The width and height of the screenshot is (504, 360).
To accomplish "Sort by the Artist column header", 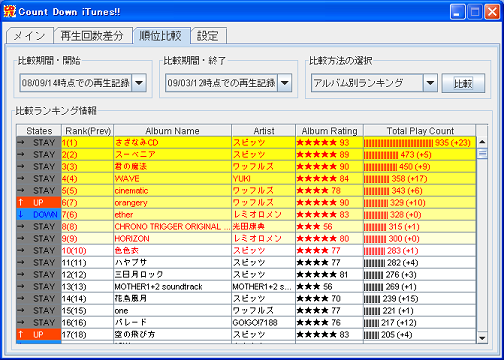I will [x=264, y=131].
